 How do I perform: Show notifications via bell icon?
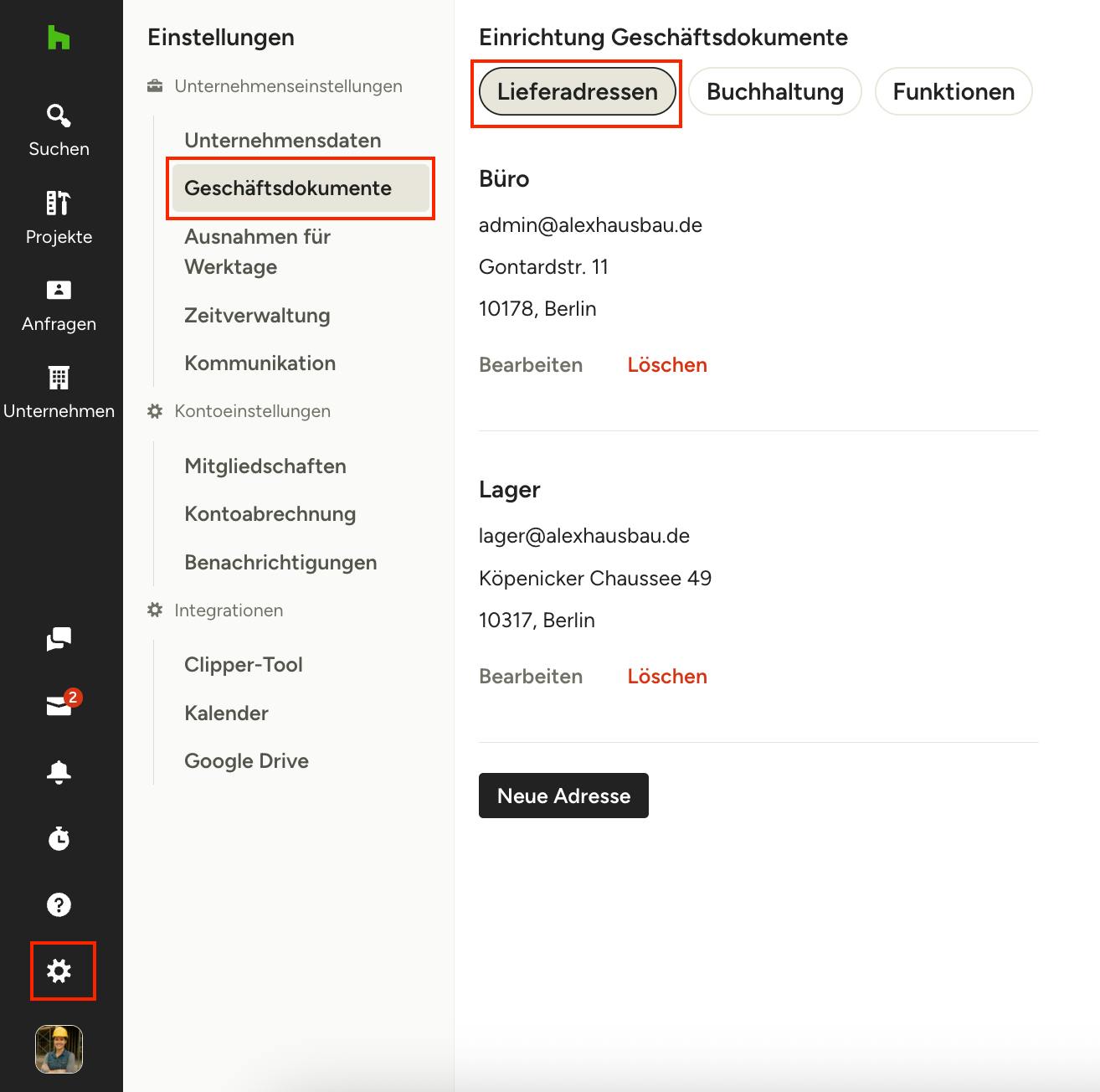coord(59,771)
